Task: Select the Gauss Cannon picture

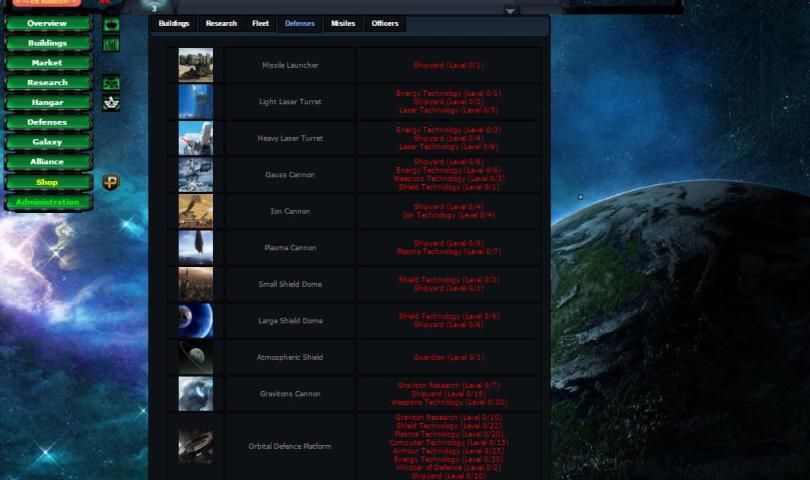Action: point(195,175)
